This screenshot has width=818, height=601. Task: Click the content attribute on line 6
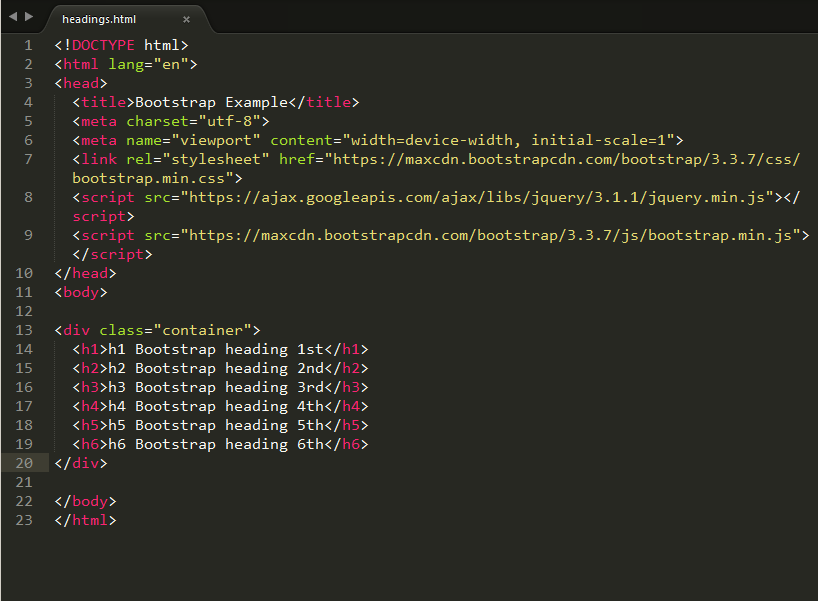(x=301, y=140)
